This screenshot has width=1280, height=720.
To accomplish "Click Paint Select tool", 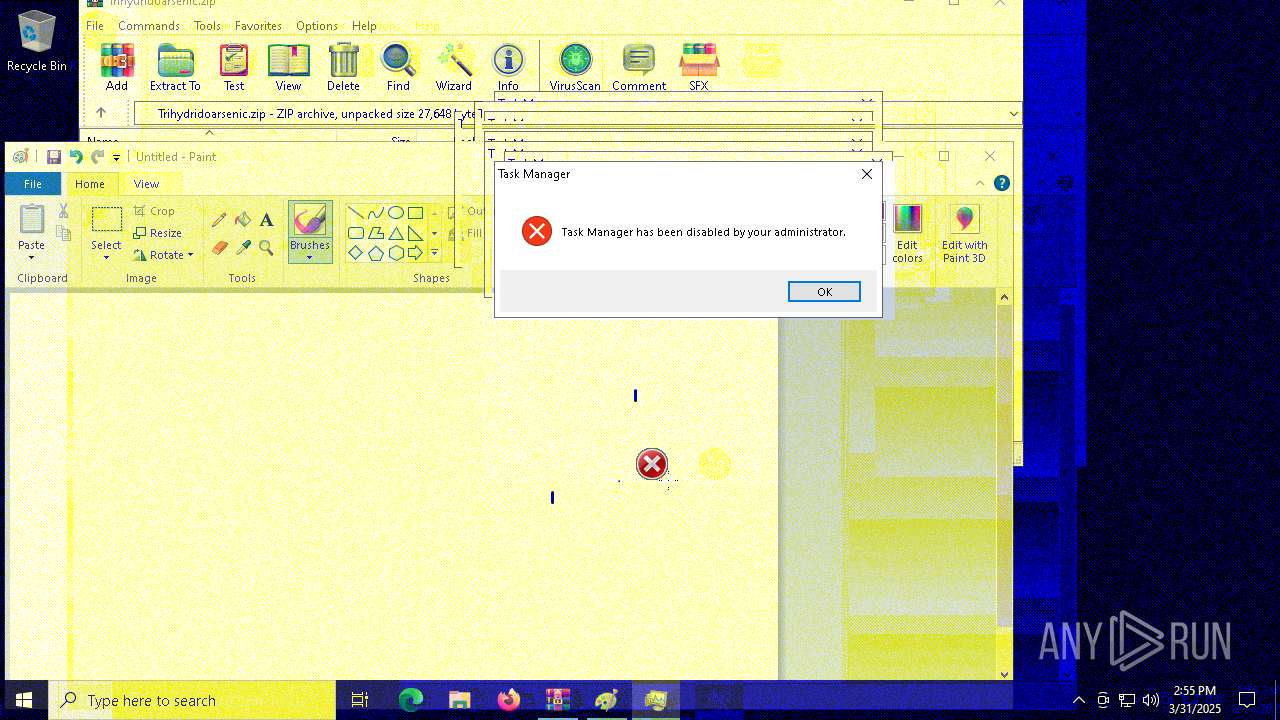I will coord(106,224).
